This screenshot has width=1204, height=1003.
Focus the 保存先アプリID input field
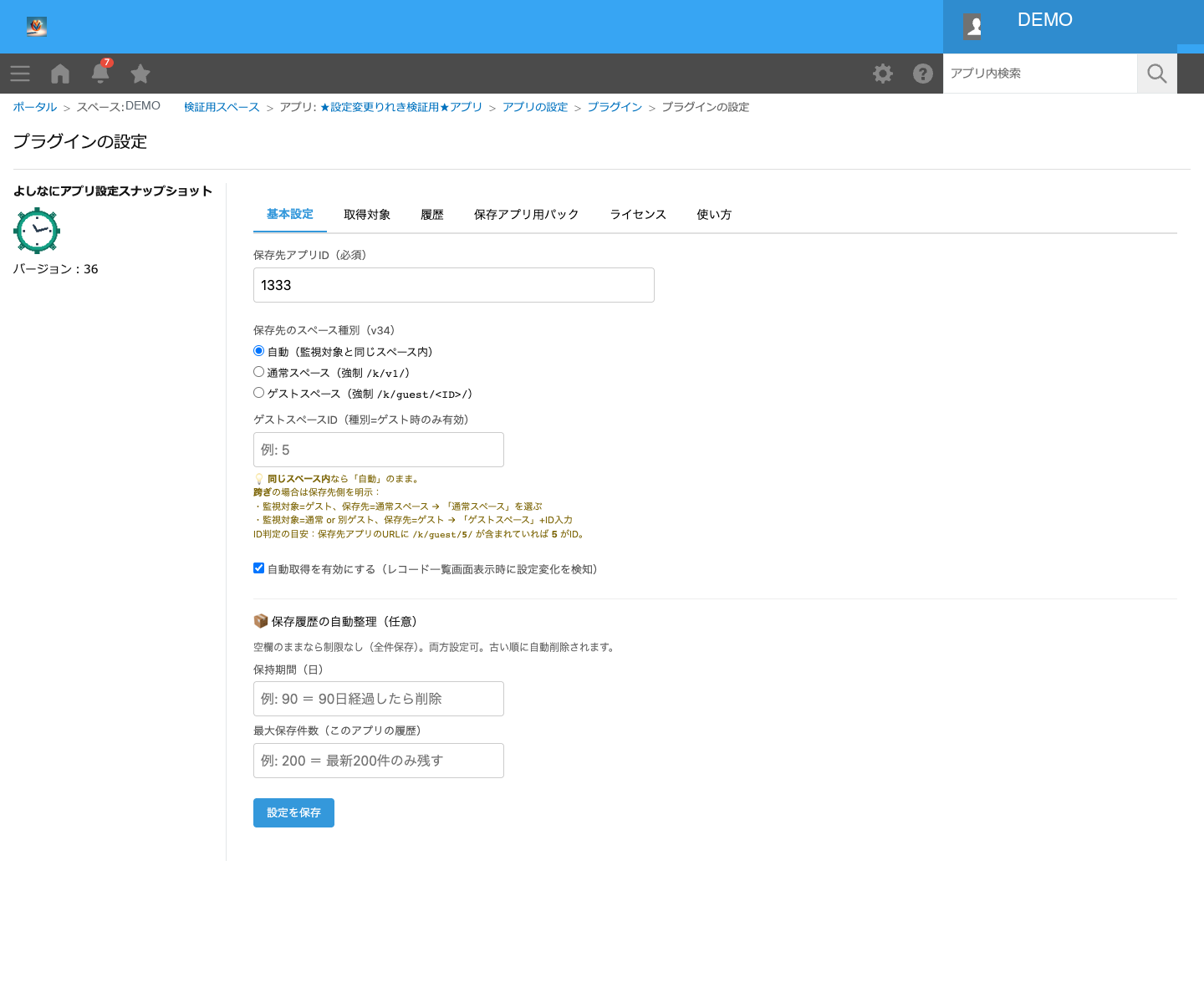[x=454, y=285]
